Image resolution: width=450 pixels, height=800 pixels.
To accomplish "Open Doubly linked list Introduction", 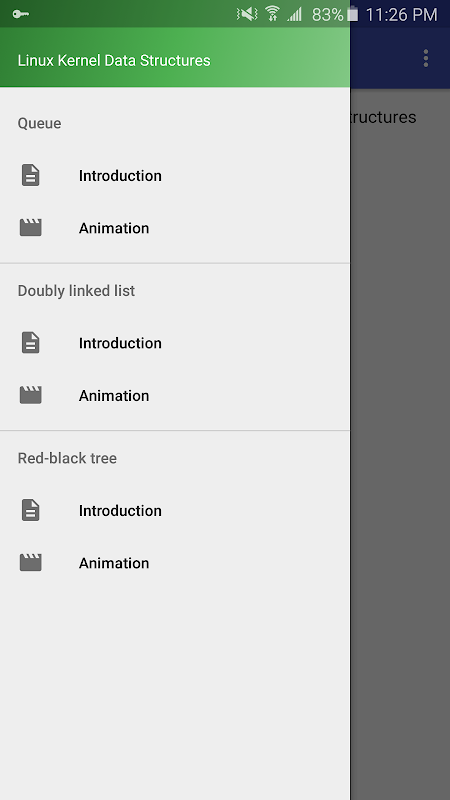I will tap(175, 342).
